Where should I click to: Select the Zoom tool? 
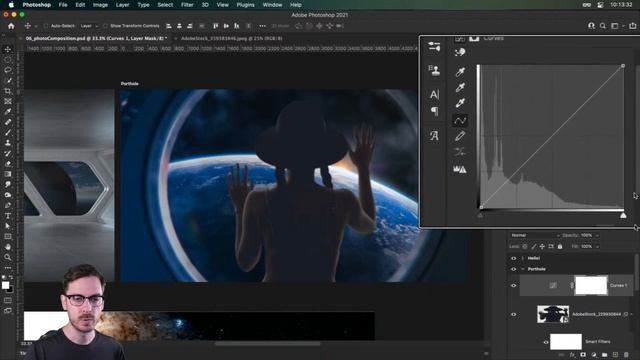coord(8,257)
